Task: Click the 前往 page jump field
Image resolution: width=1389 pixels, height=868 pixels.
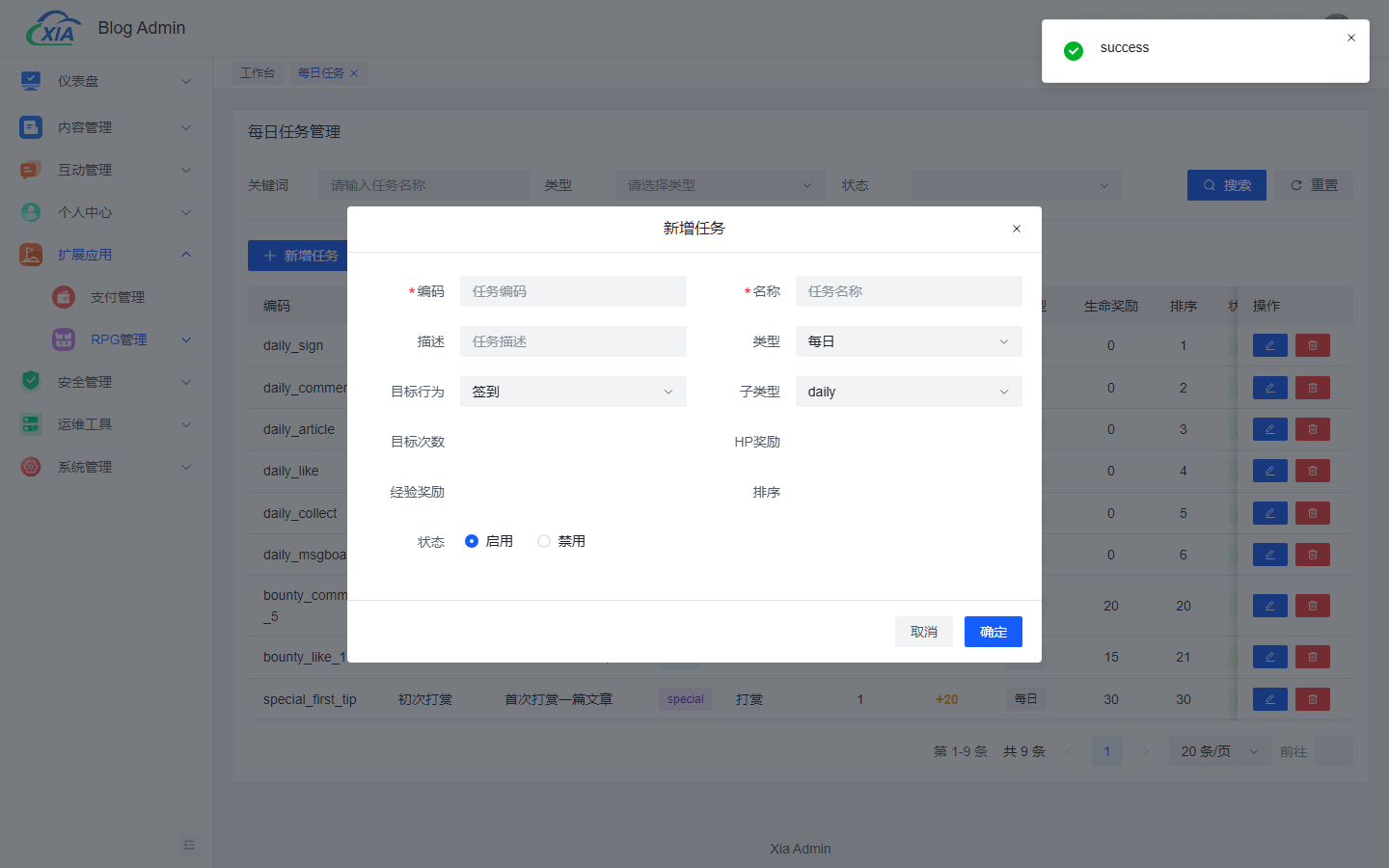Action: [x=1334, y=751]
